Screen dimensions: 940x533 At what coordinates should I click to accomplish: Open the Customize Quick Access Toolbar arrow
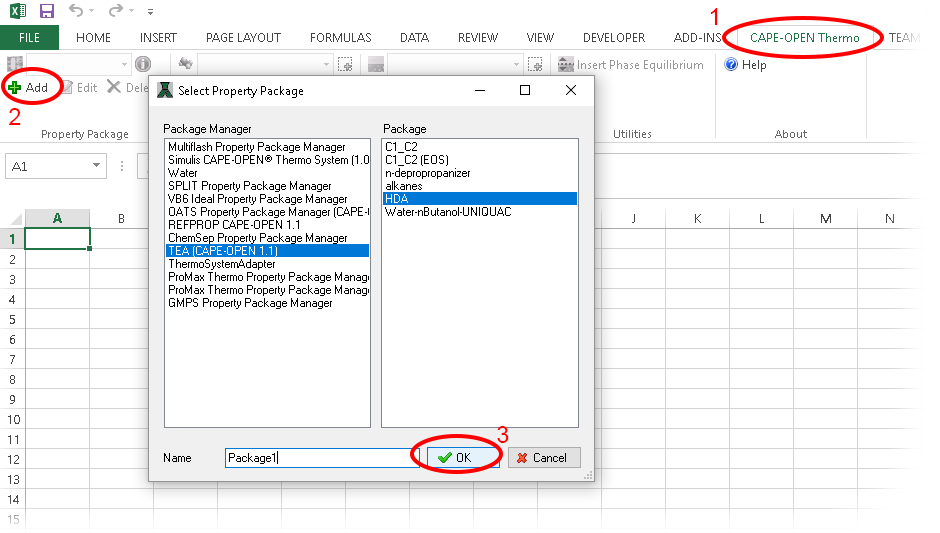click(150, 11)
